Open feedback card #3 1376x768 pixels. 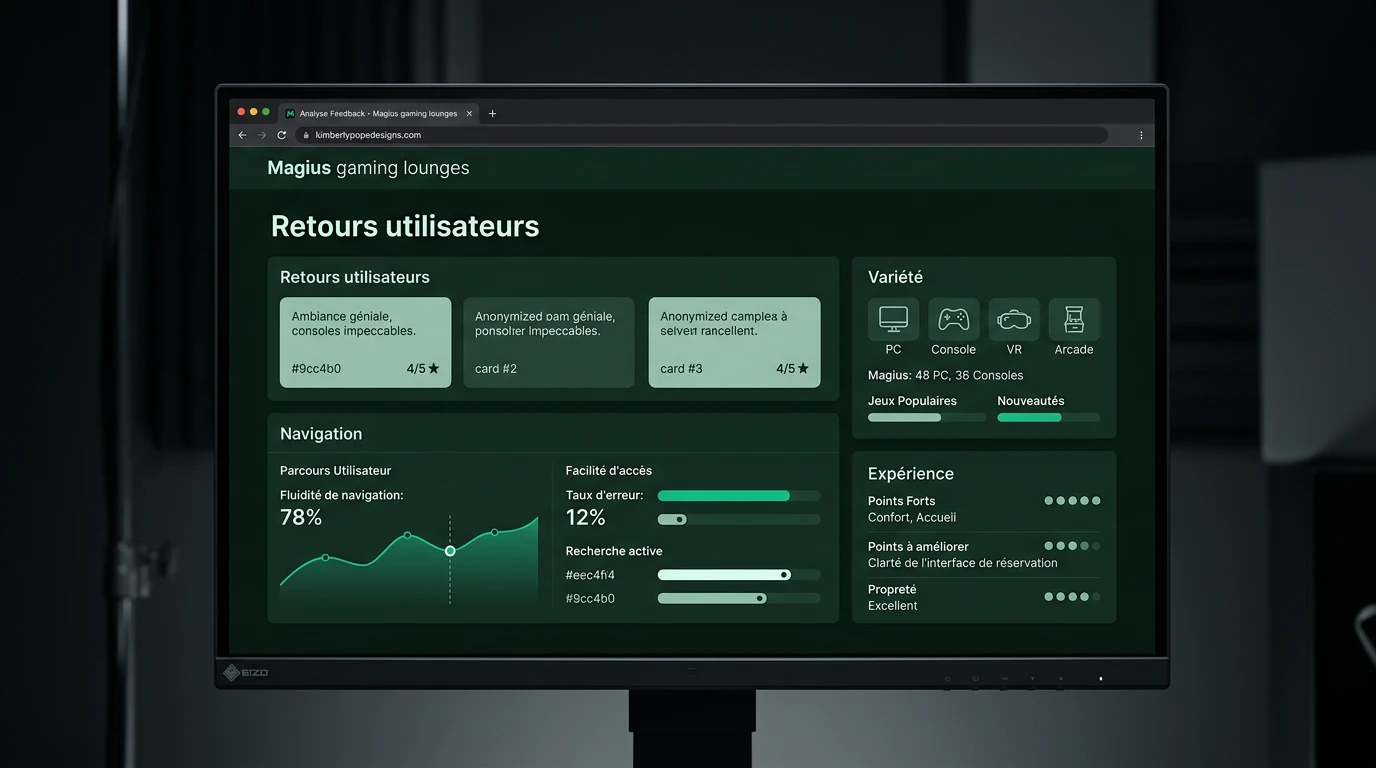(734, 342)
